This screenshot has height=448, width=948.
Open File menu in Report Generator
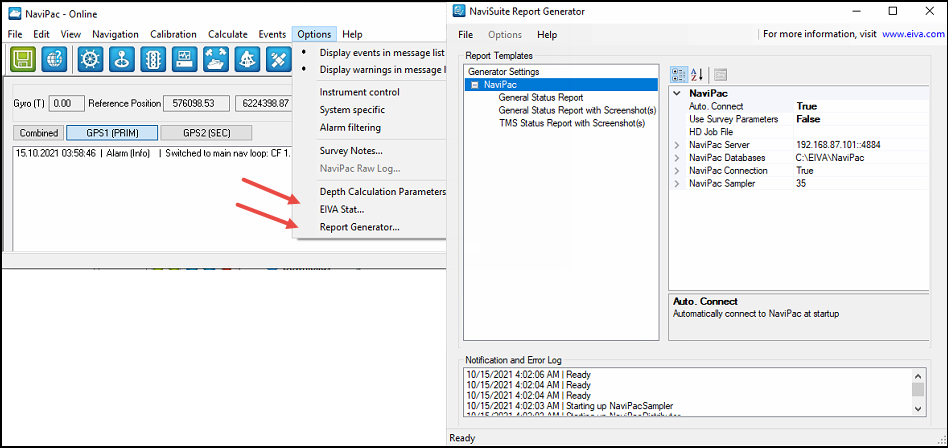[x=465, y=34]
